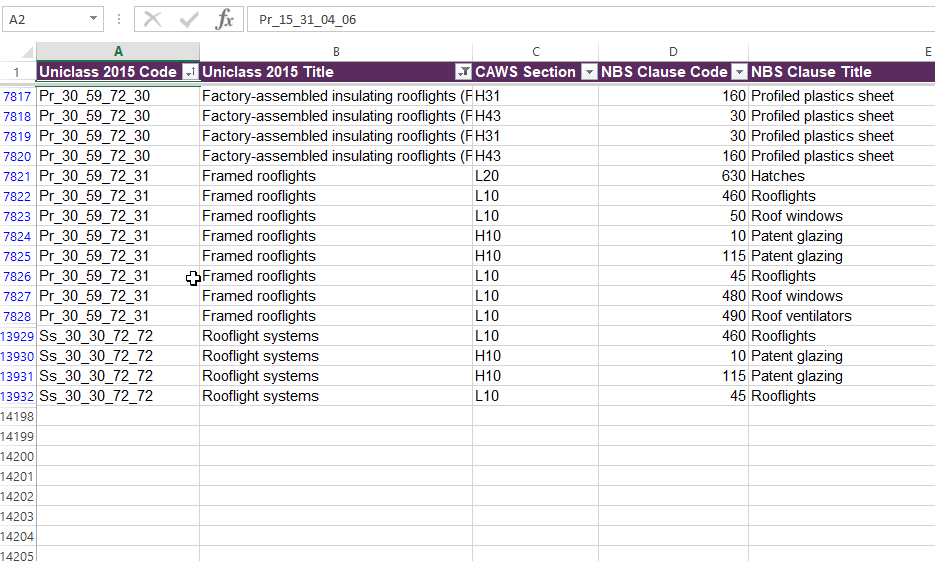
Task: Click clause code 115 in row 13931
Action: 673,376
